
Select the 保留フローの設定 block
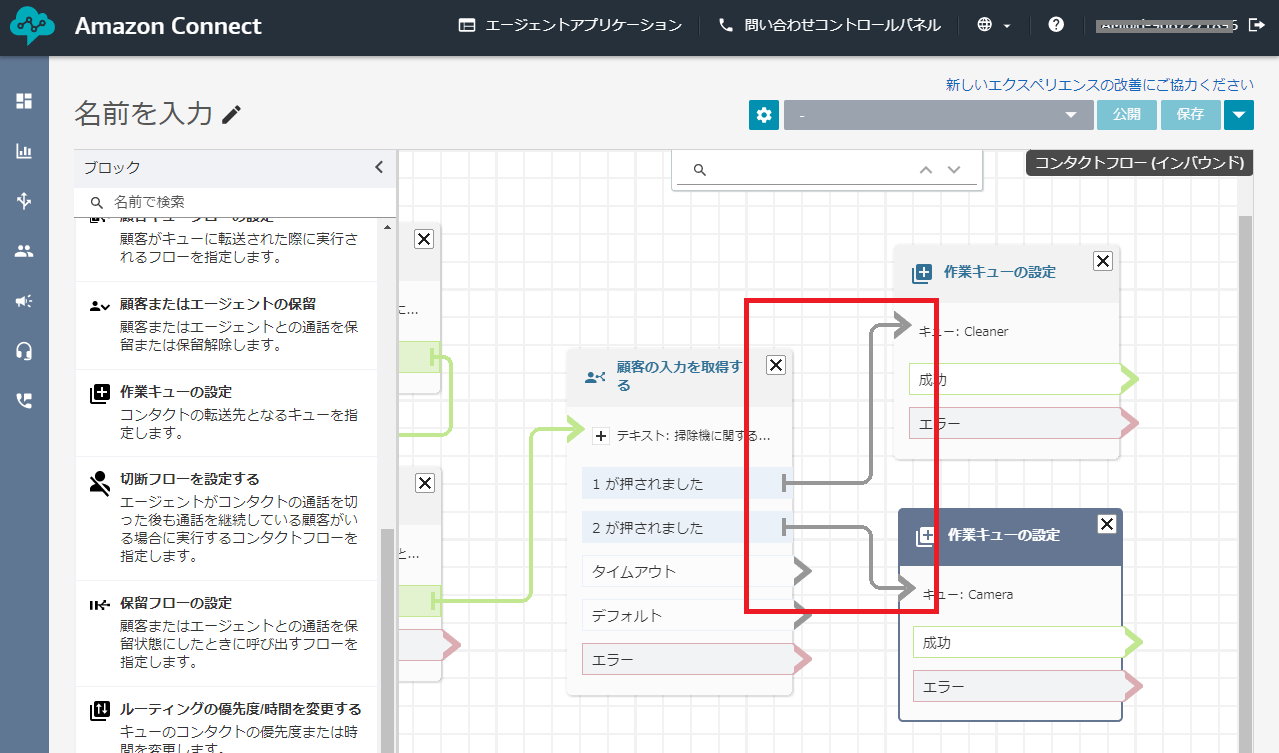(x=227, y=634)
